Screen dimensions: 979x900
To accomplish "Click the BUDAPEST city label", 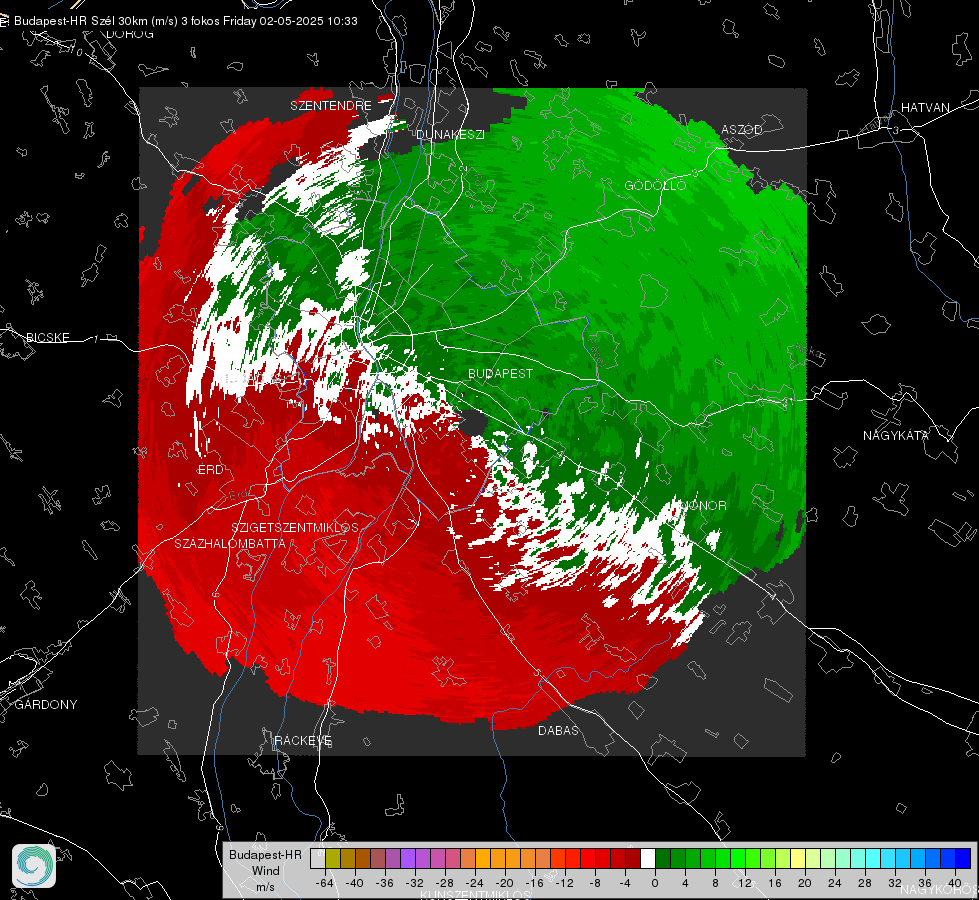I will pyautogui.click(x=501, y=373).
